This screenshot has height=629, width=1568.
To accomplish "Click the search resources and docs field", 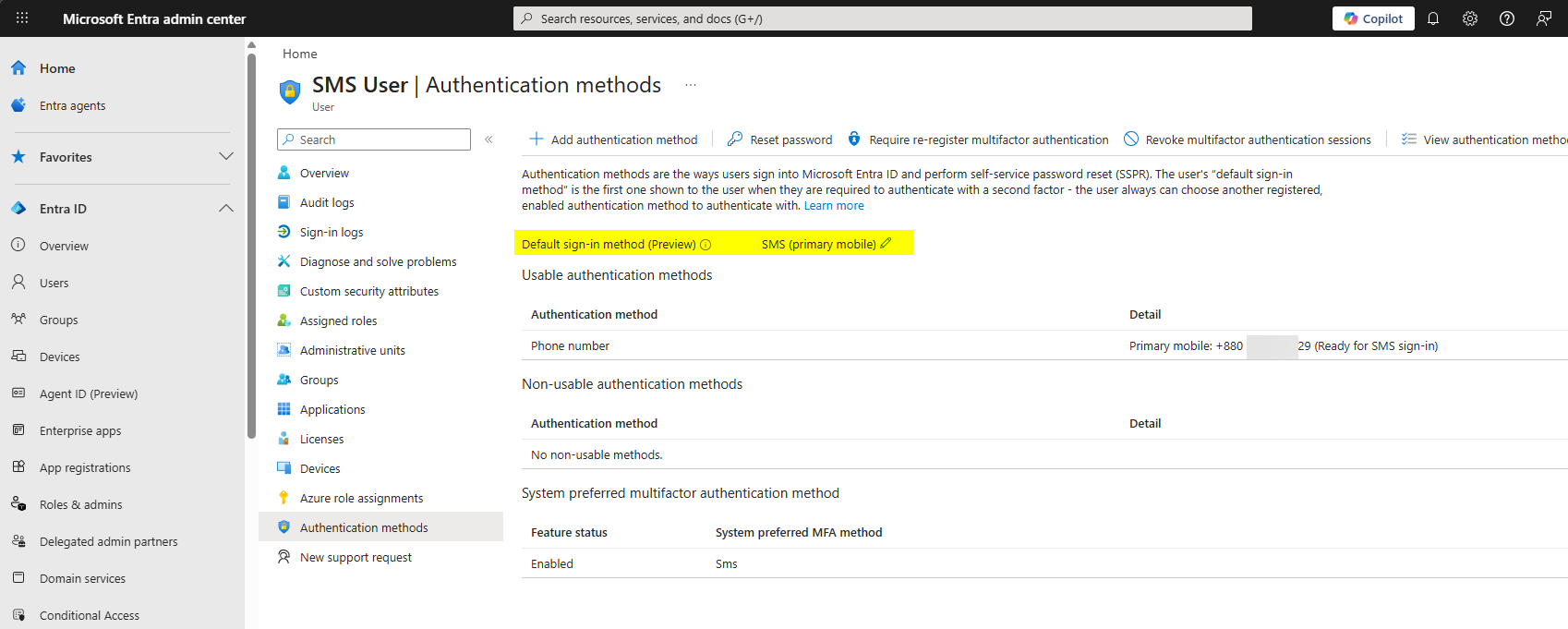I will (883, 18).
